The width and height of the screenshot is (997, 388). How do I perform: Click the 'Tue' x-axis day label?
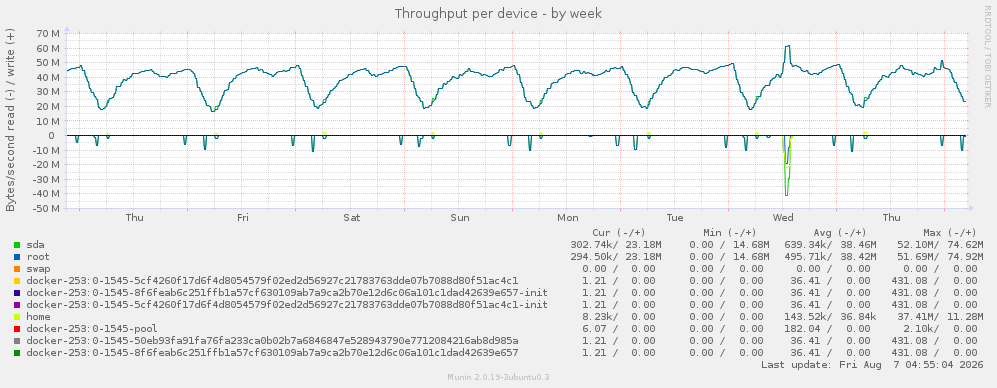675,218
